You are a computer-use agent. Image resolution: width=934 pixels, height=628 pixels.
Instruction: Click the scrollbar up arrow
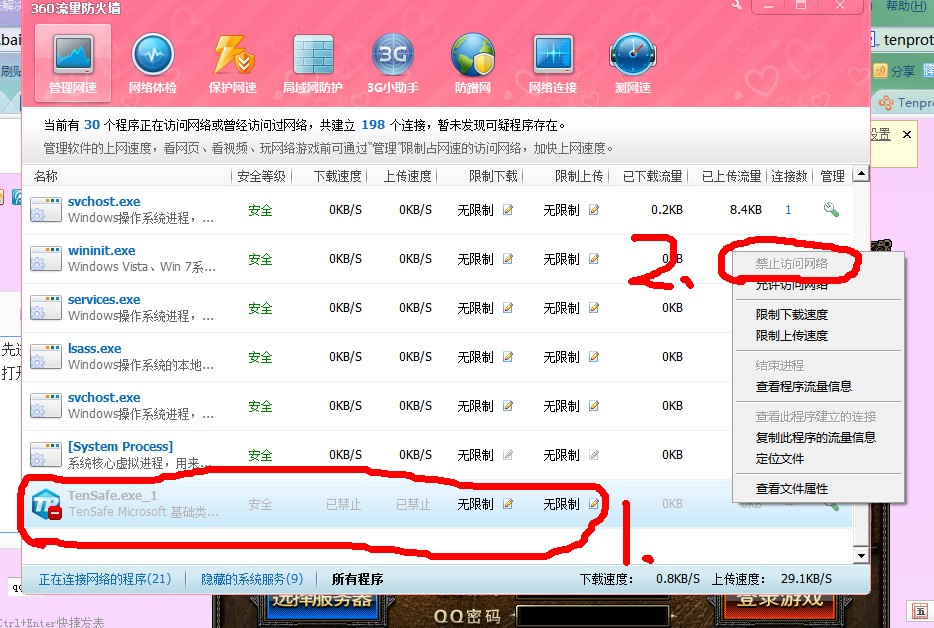pos(861,175)
